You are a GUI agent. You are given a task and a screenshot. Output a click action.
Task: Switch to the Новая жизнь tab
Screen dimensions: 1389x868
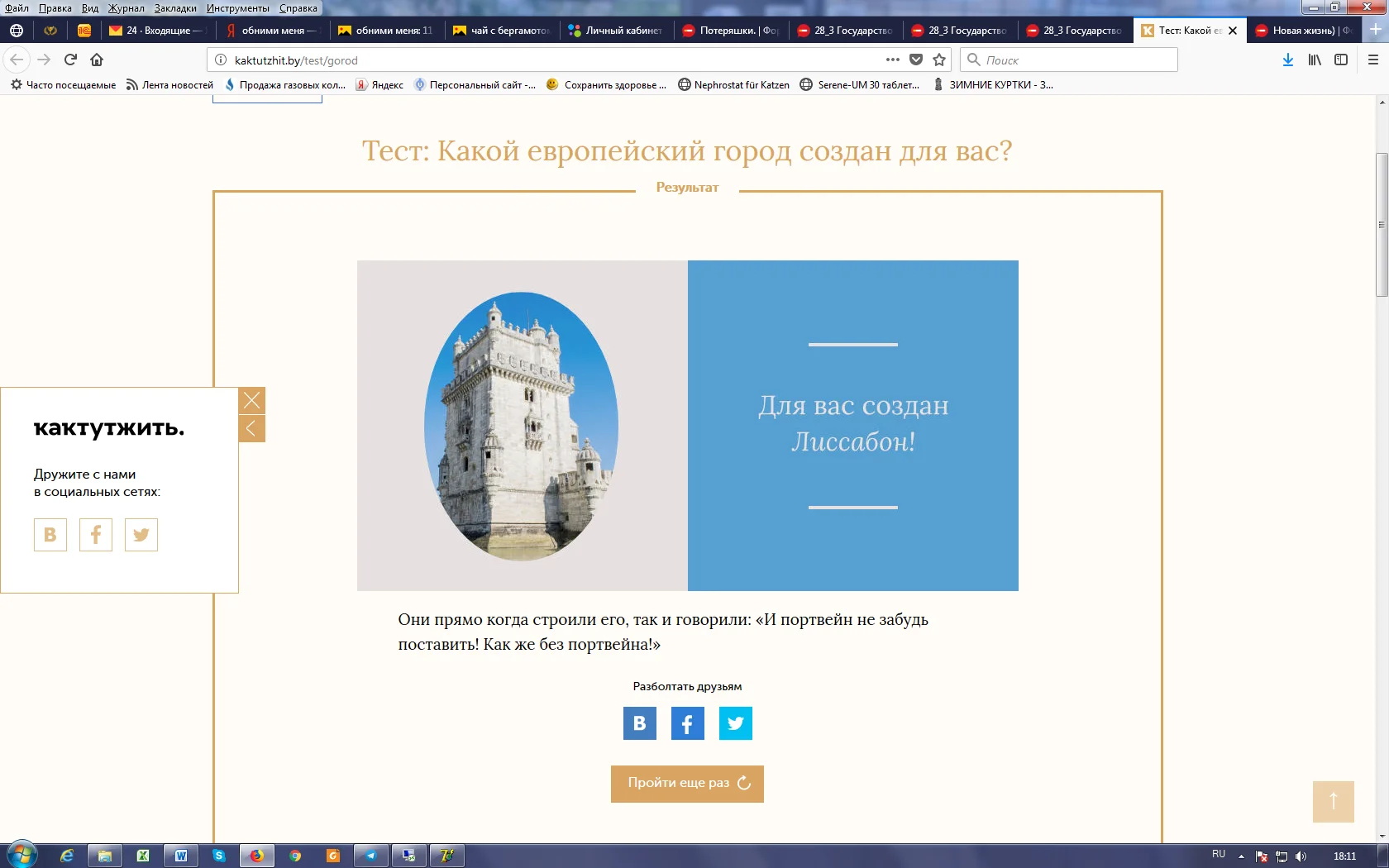click(1303, 31)
